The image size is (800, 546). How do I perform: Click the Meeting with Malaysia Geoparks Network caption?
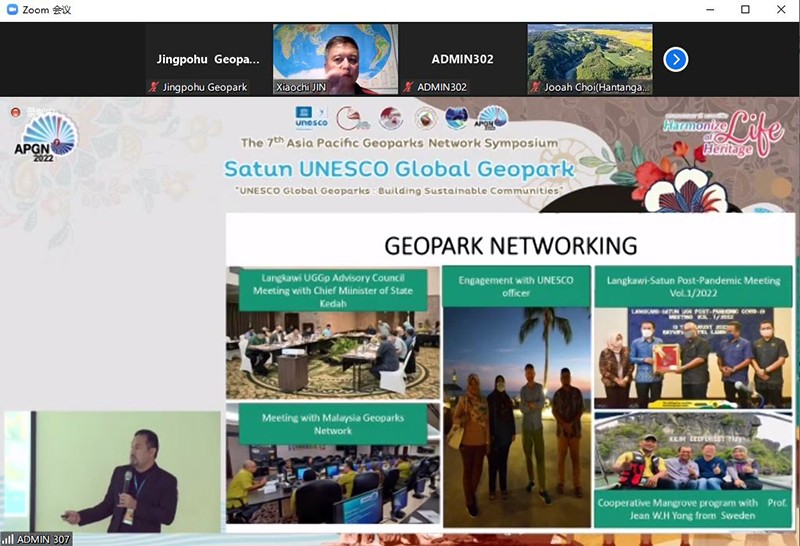pos(333,424)
